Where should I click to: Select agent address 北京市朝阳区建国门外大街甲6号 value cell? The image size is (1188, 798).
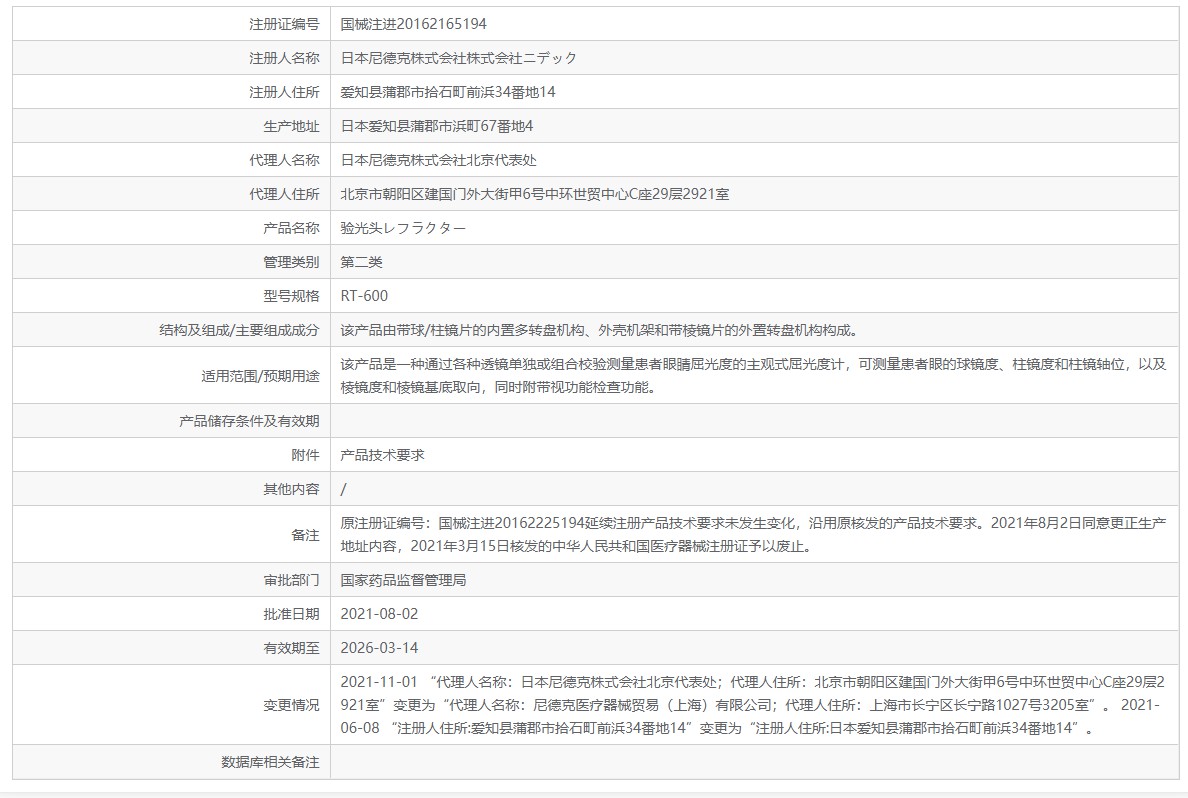click(755, 195)
